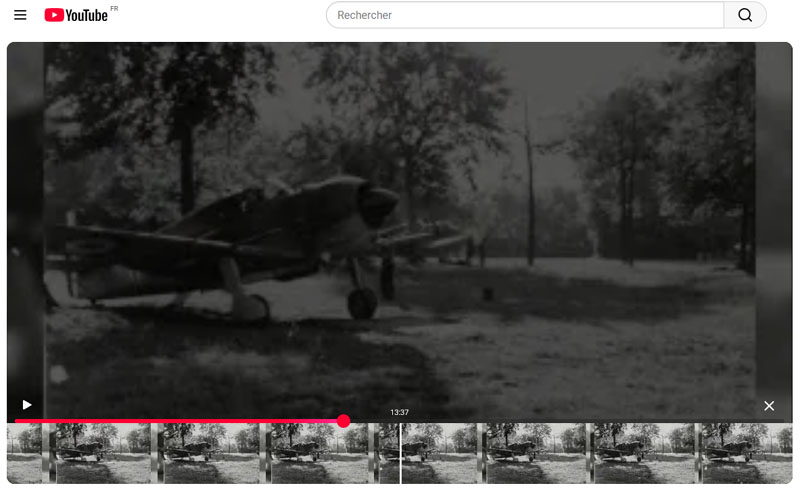Screen dimensions: 800x490
Task: Pick the thumbnail just right of the white marker
Action: tap(440, 453)
